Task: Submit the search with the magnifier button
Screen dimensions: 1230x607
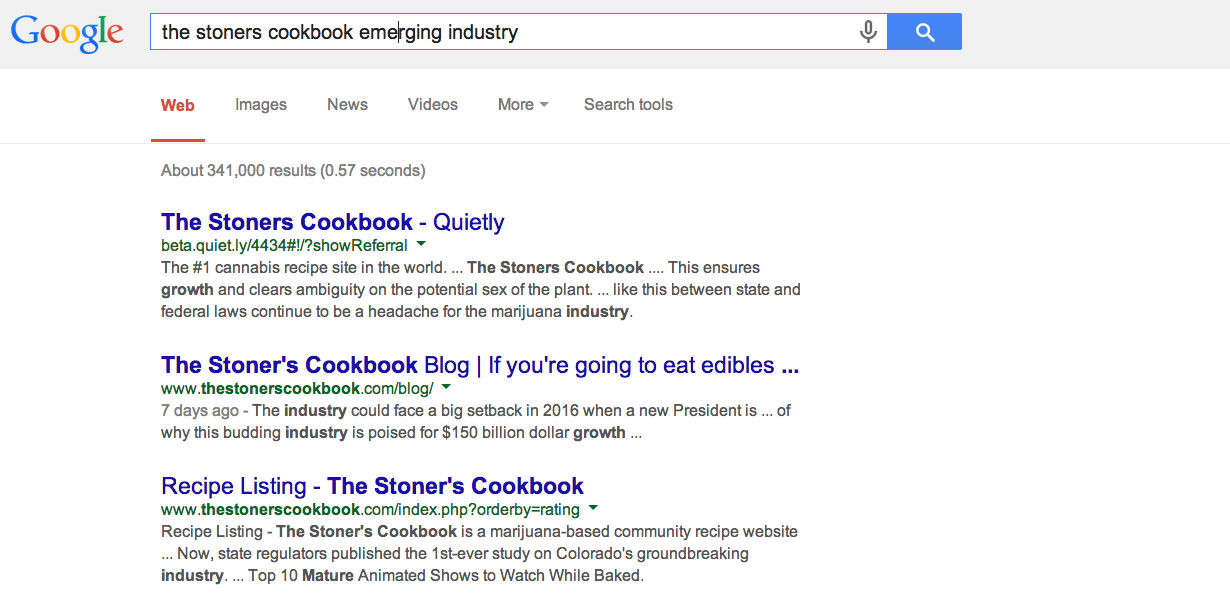Action: click(x=924, y=32)
